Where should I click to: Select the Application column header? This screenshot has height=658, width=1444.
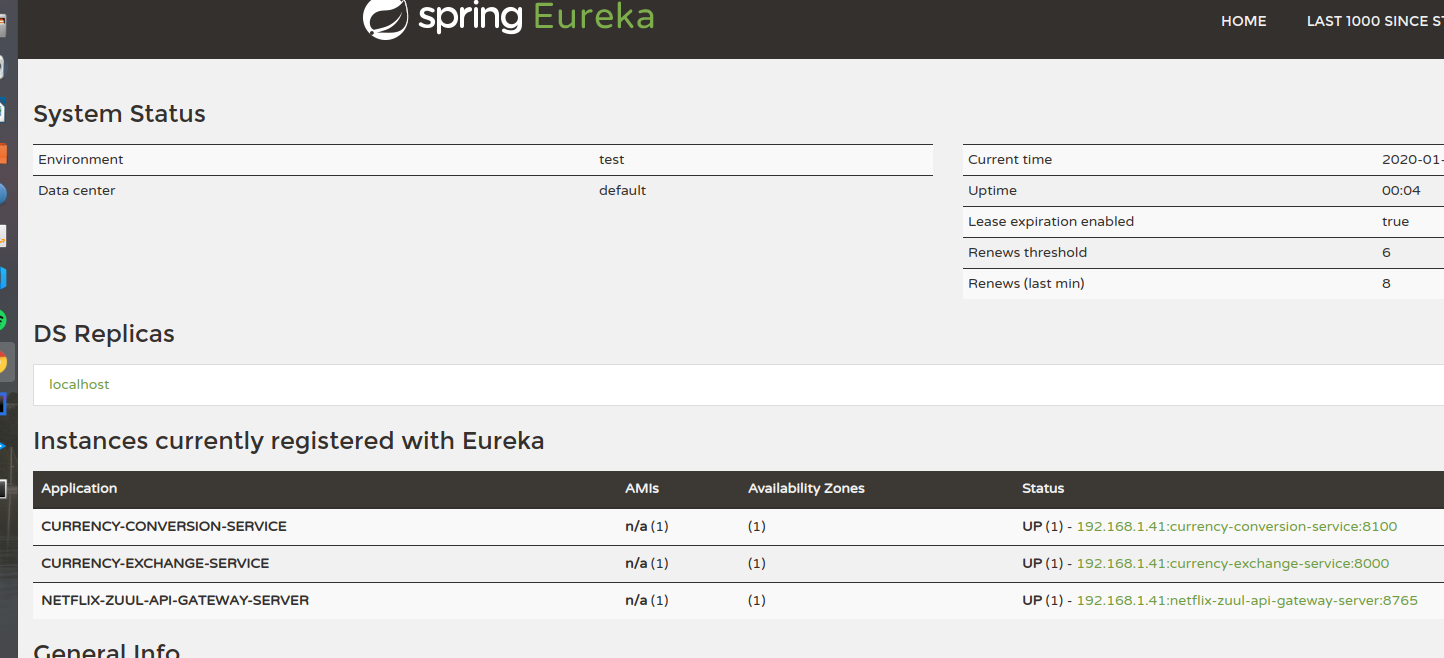tap(79, 489)
